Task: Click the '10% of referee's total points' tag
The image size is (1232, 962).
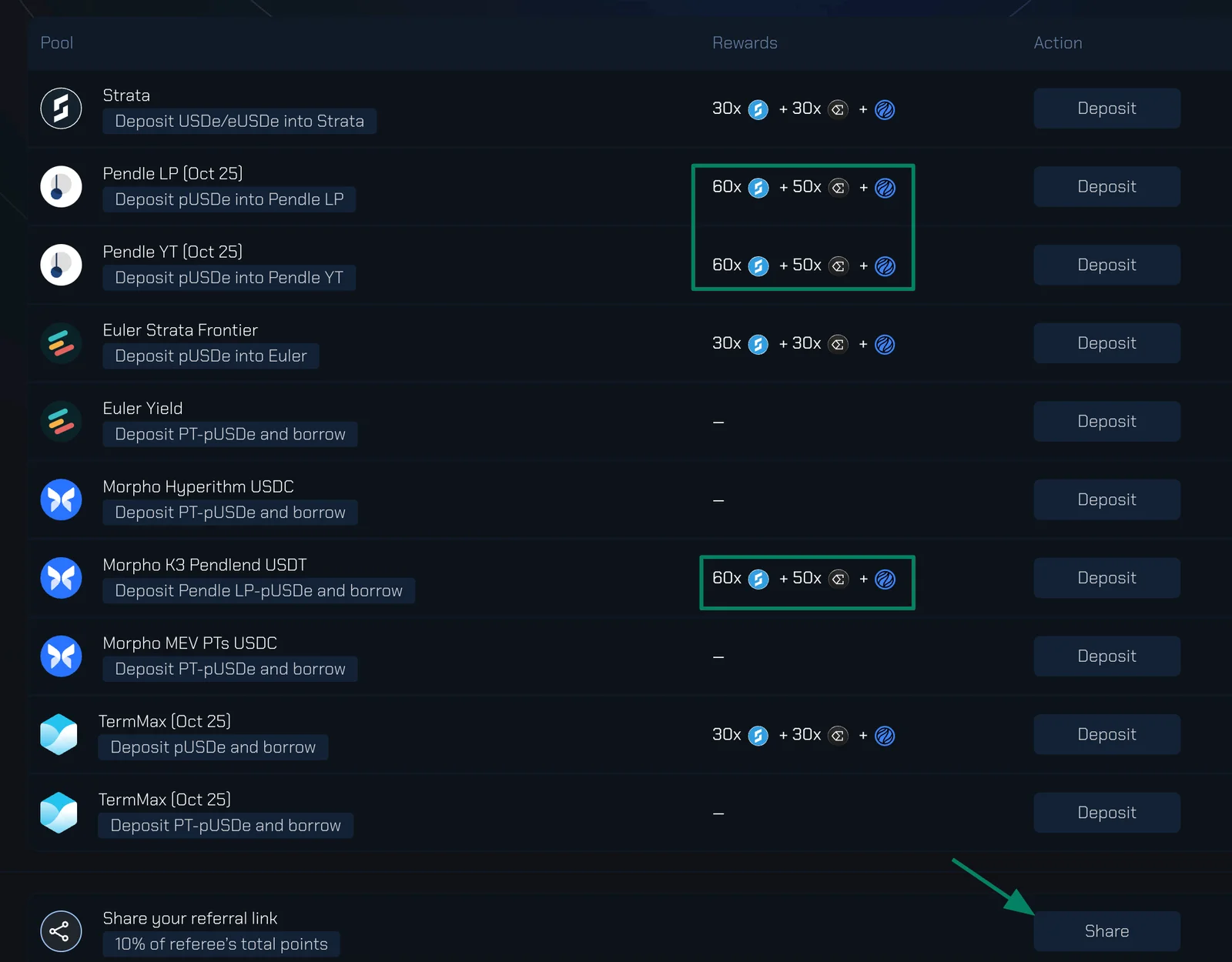Action: pos(221,944)
